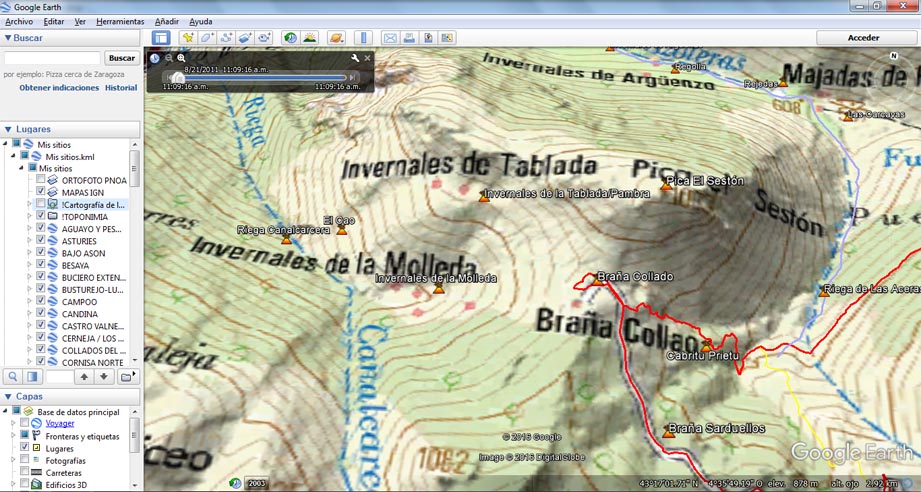Click the Save Image toolbar icon
The height and width of the screenshot is (492, 921).
[428, 38]
